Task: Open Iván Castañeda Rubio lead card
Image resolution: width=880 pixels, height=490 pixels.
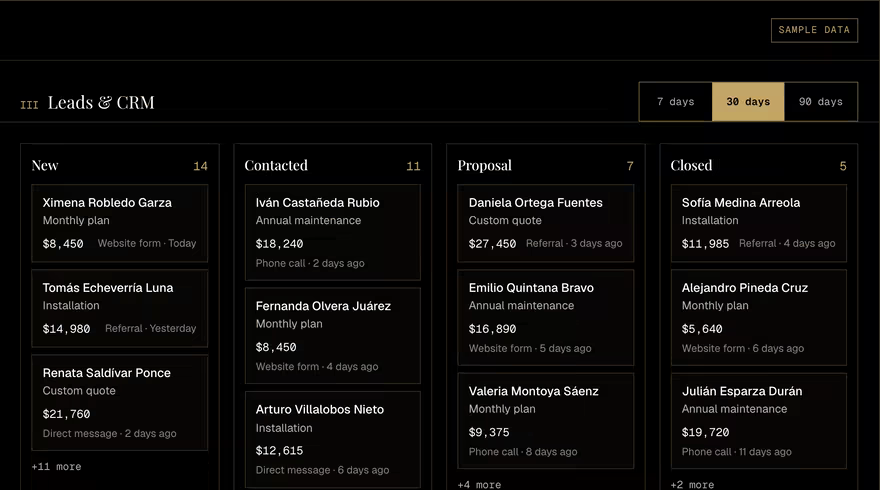Action: 333,232
